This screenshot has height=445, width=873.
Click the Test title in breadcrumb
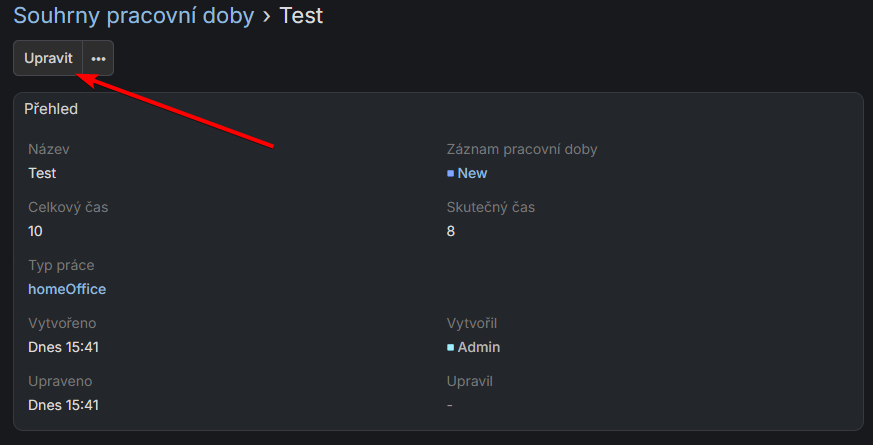coord(301,16)
